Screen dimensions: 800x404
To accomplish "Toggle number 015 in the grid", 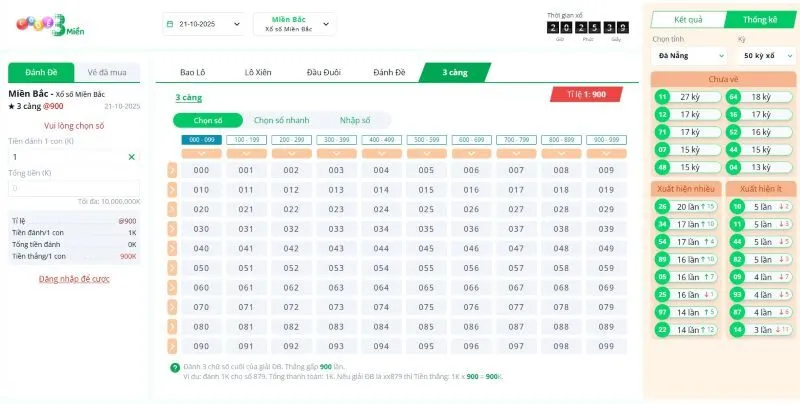I will [427, 190].
